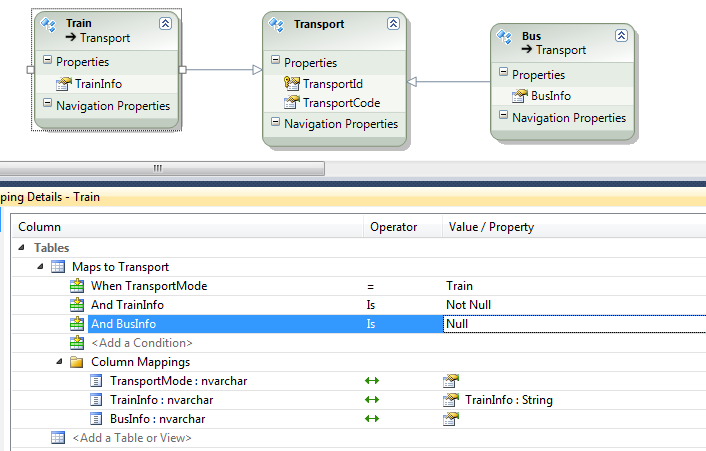Click the Operator column header

(x=393, y=227)
